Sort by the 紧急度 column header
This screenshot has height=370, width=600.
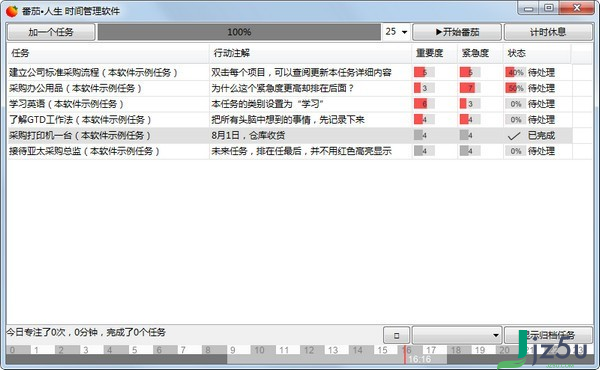pos(480,53)
